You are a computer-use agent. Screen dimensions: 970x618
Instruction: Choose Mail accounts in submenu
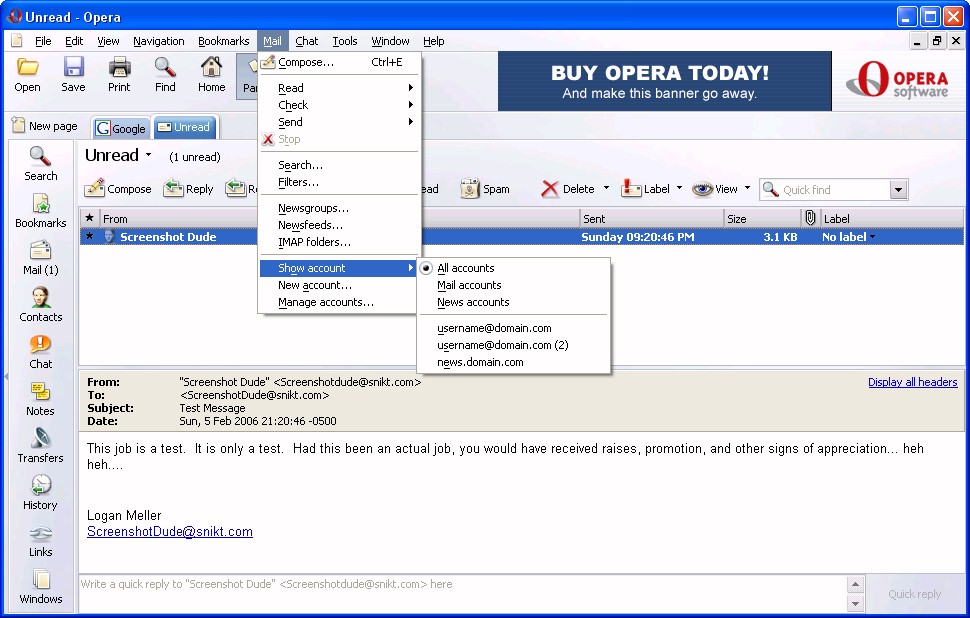point(469,285)
